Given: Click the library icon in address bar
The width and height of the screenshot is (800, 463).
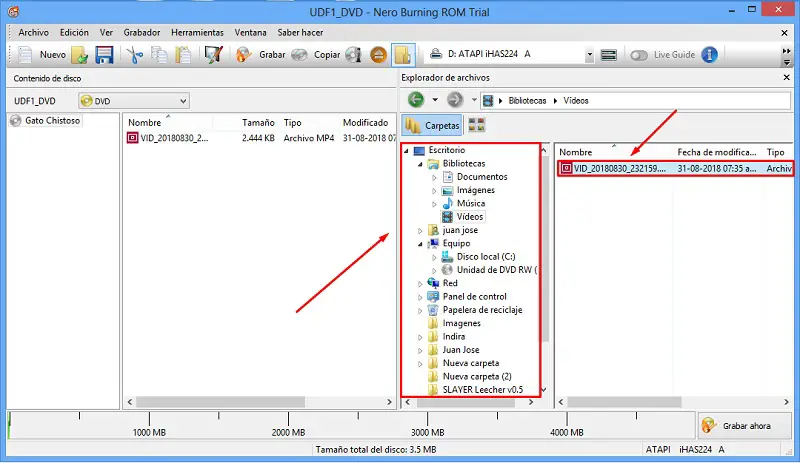Looking at the screenshot, I should 488,101.
